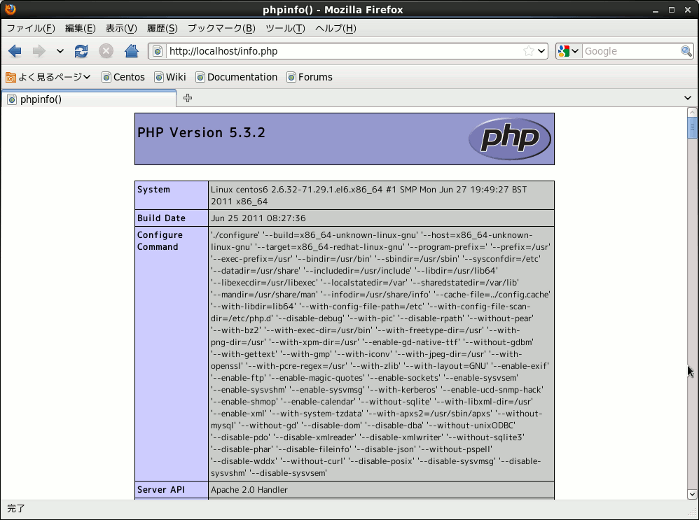
Task: Expand the list all tabs arrow
Action: point(687,98)
